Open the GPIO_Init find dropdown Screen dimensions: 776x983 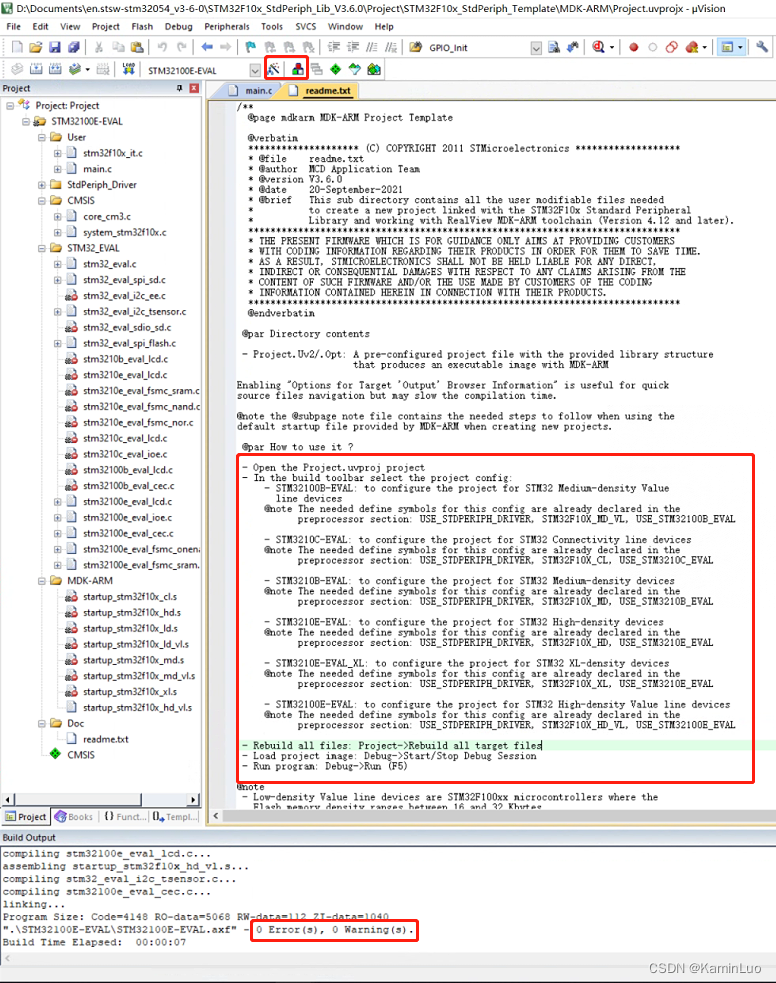[536, 48]
